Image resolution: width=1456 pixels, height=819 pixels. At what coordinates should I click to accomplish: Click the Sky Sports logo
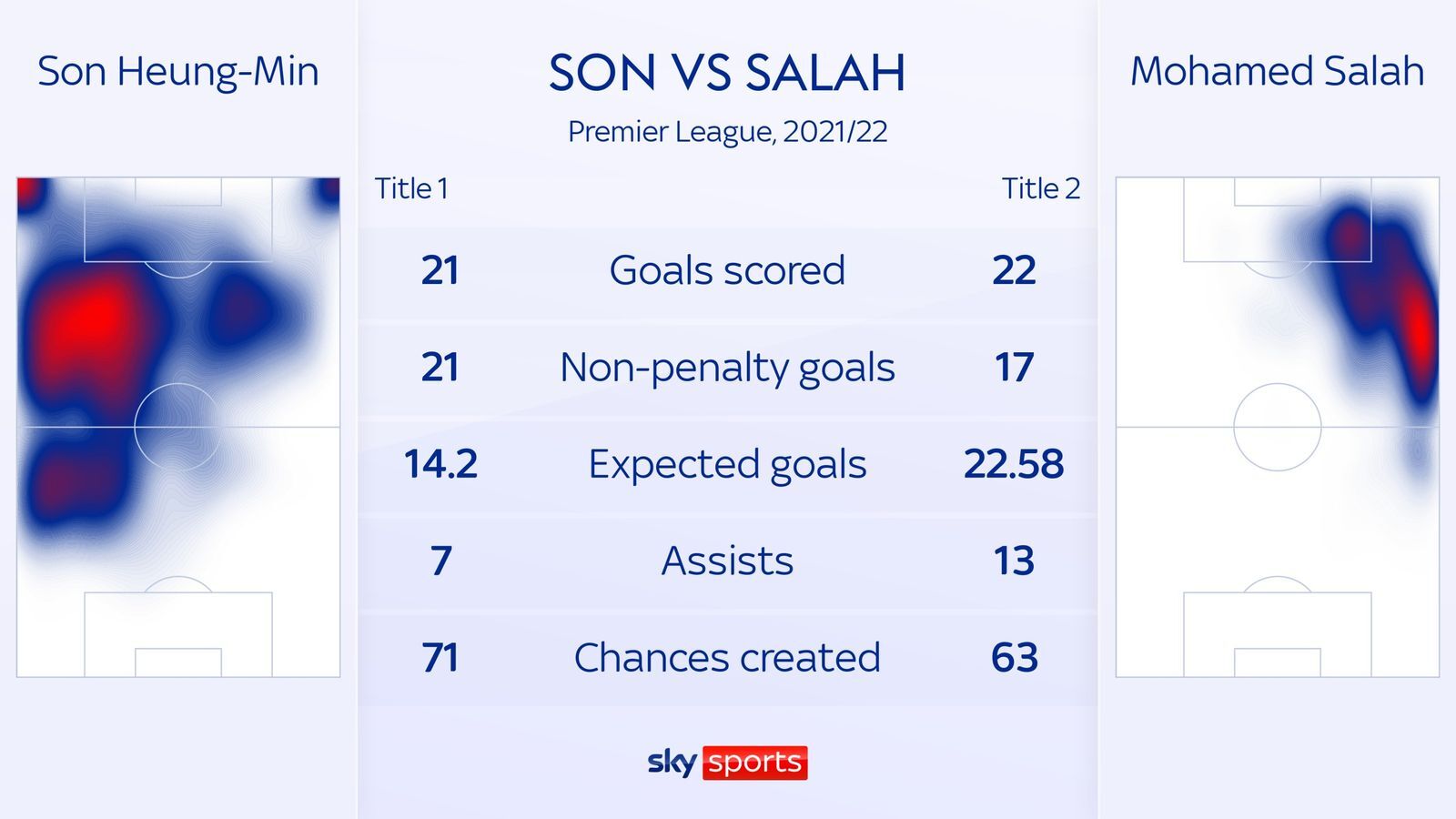727,762
